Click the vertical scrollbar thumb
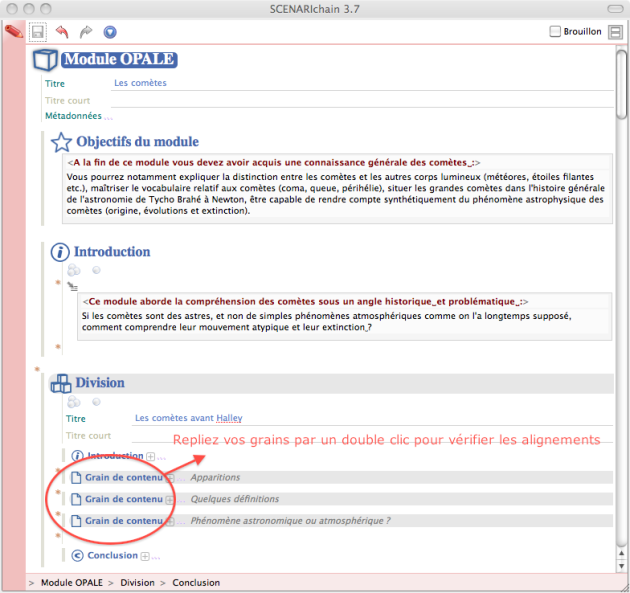Image resolution: width=630 pixels, height=593 pixels. tap(622, 84)
